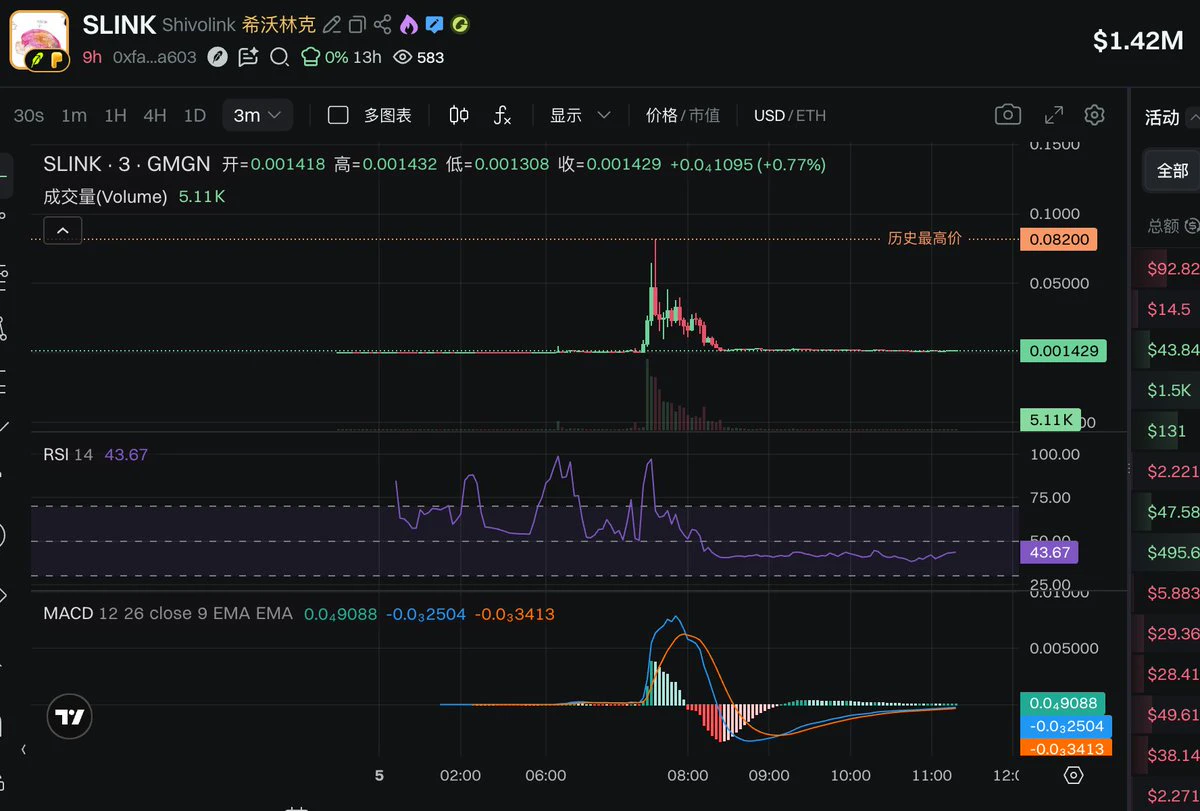
Task: Click the 0.001429 current price tag
Action: [x=1062, y=351]
